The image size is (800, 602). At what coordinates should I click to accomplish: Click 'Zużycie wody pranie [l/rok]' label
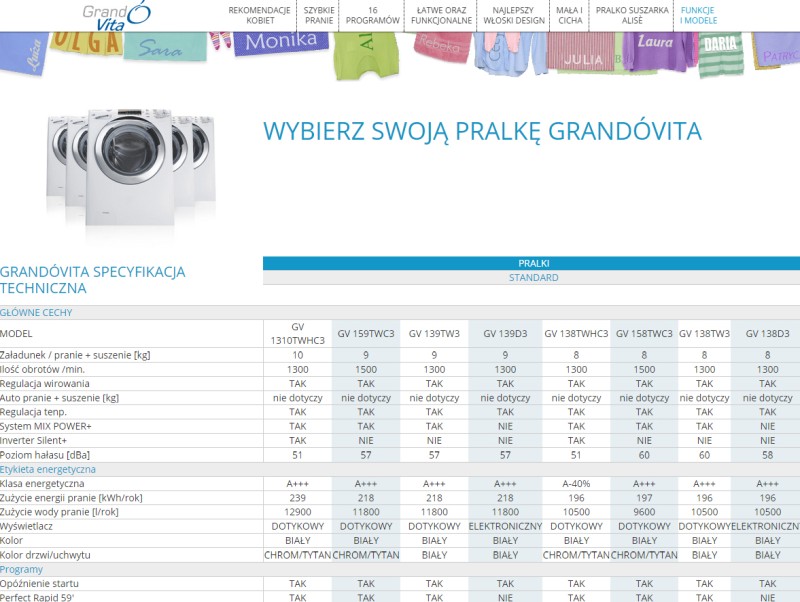[59, 512]
